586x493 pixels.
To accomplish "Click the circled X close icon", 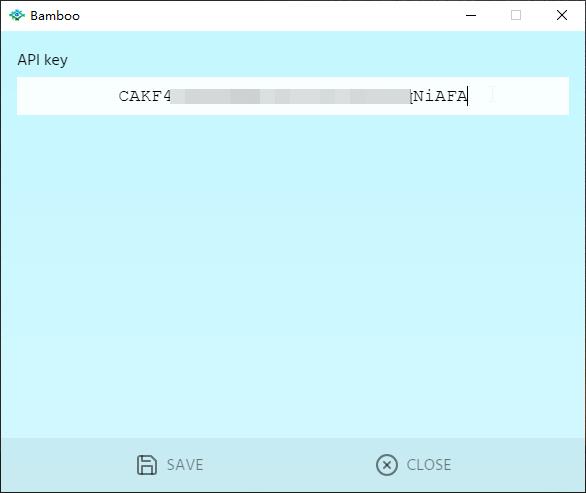I will (x=387, y=465).
